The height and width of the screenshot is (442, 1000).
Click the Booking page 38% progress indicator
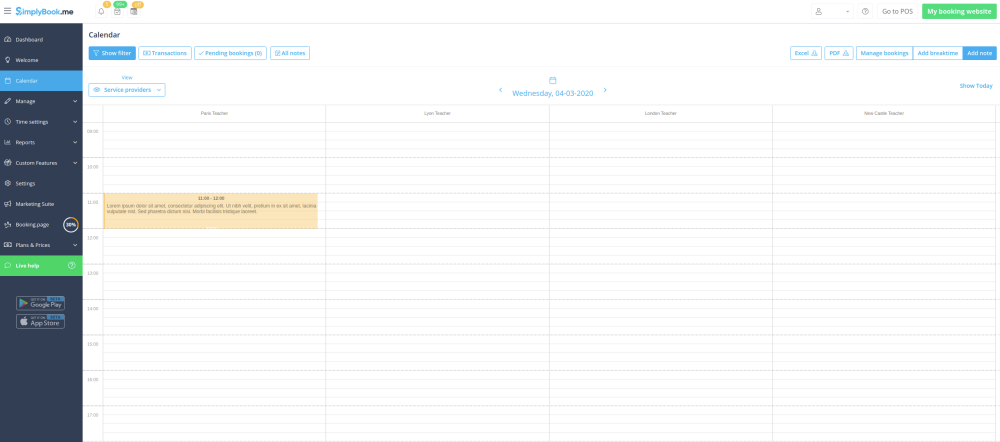point(71,225)
